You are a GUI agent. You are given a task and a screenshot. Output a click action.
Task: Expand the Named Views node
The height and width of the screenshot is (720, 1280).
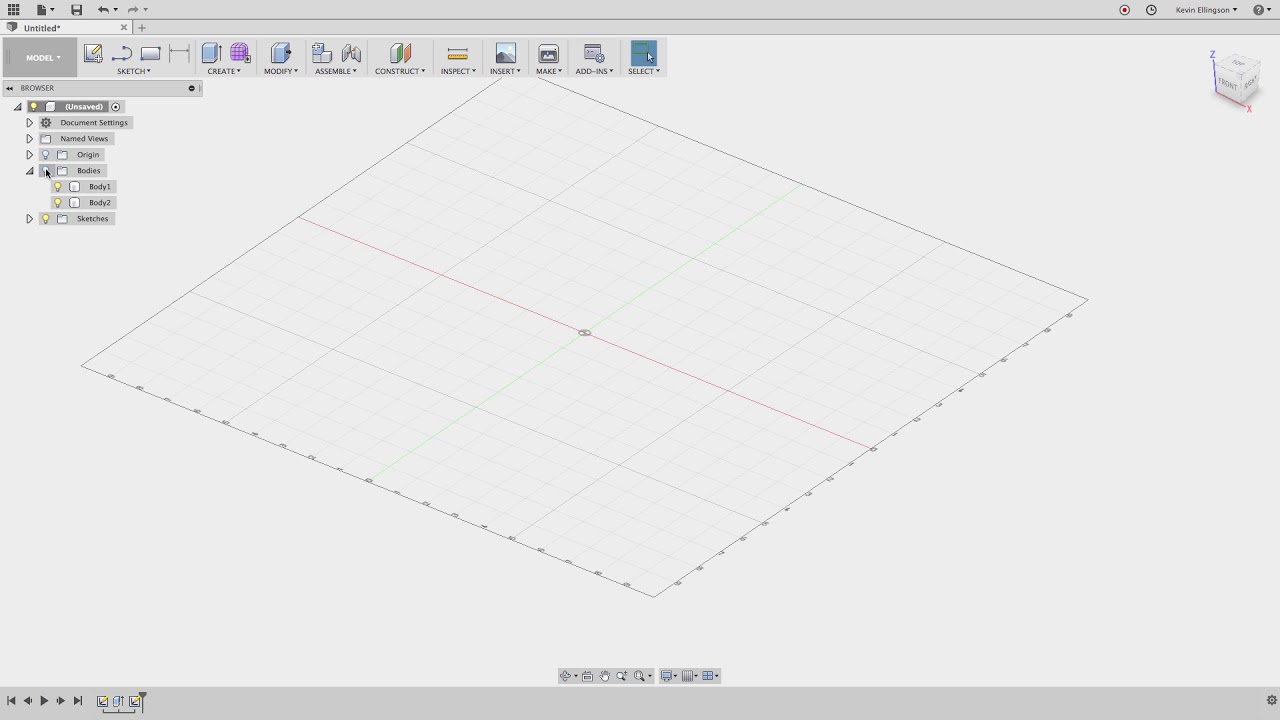(30, 139)
